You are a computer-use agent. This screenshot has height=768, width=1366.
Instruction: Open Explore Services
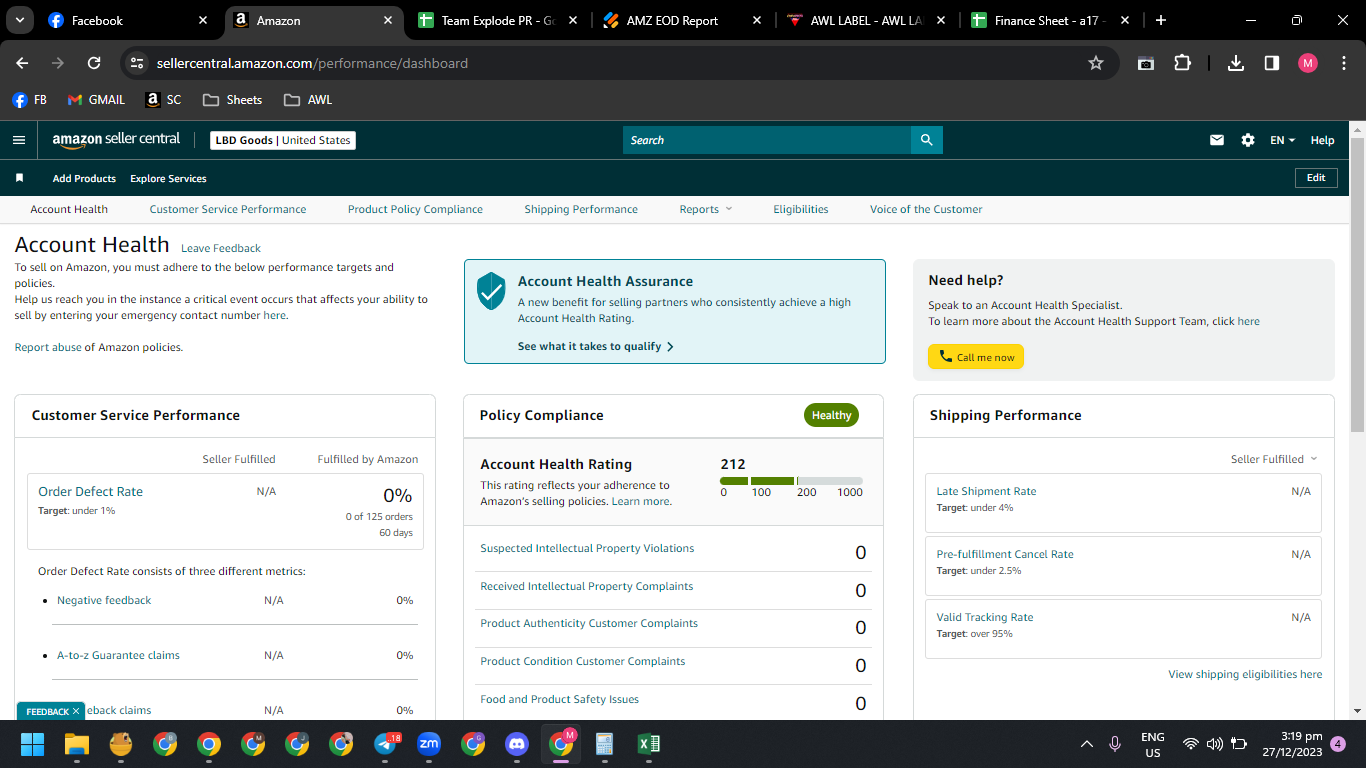click(168, 178)
